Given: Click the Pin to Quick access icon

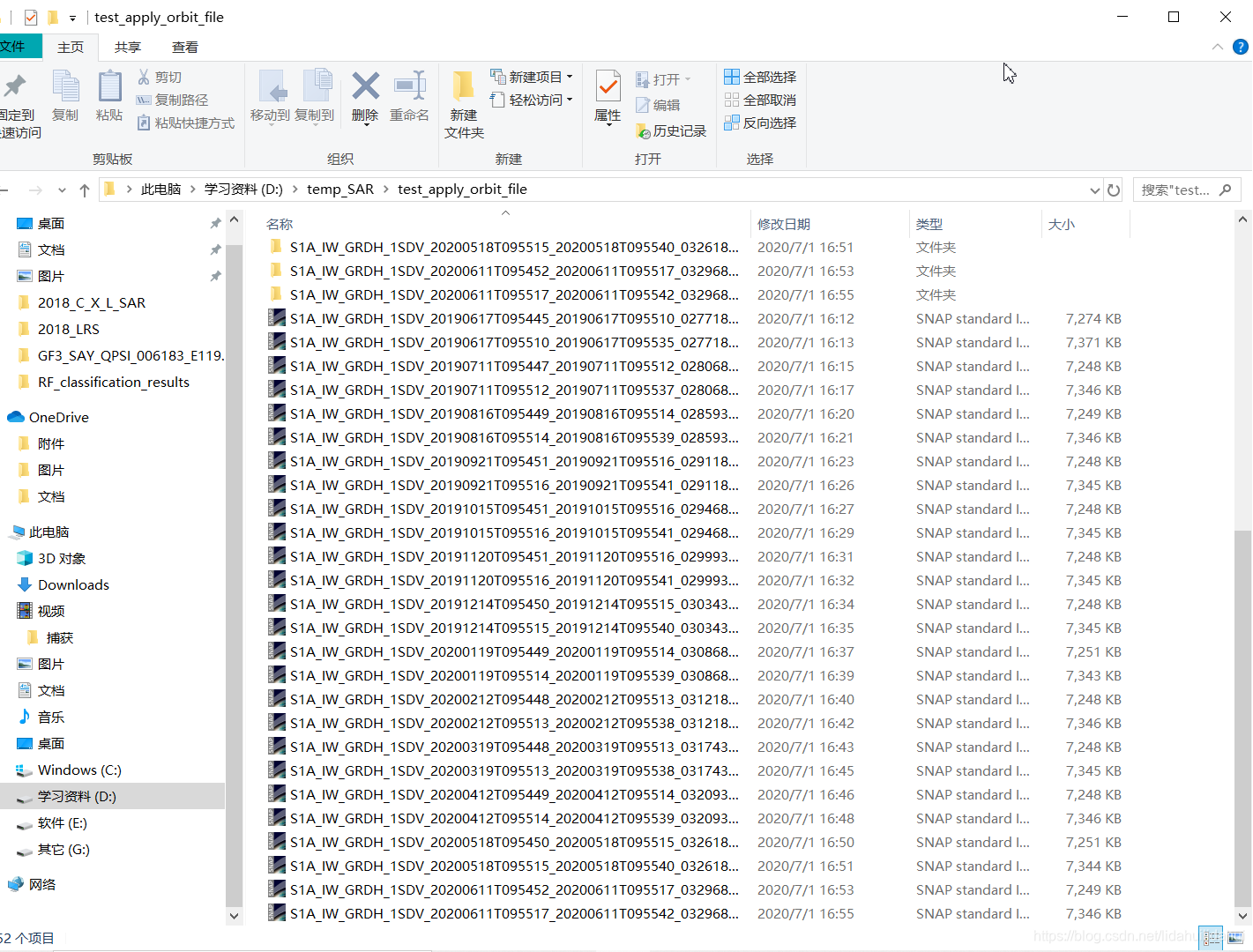Looking at the screenshot, I should [x=15, y=86].
